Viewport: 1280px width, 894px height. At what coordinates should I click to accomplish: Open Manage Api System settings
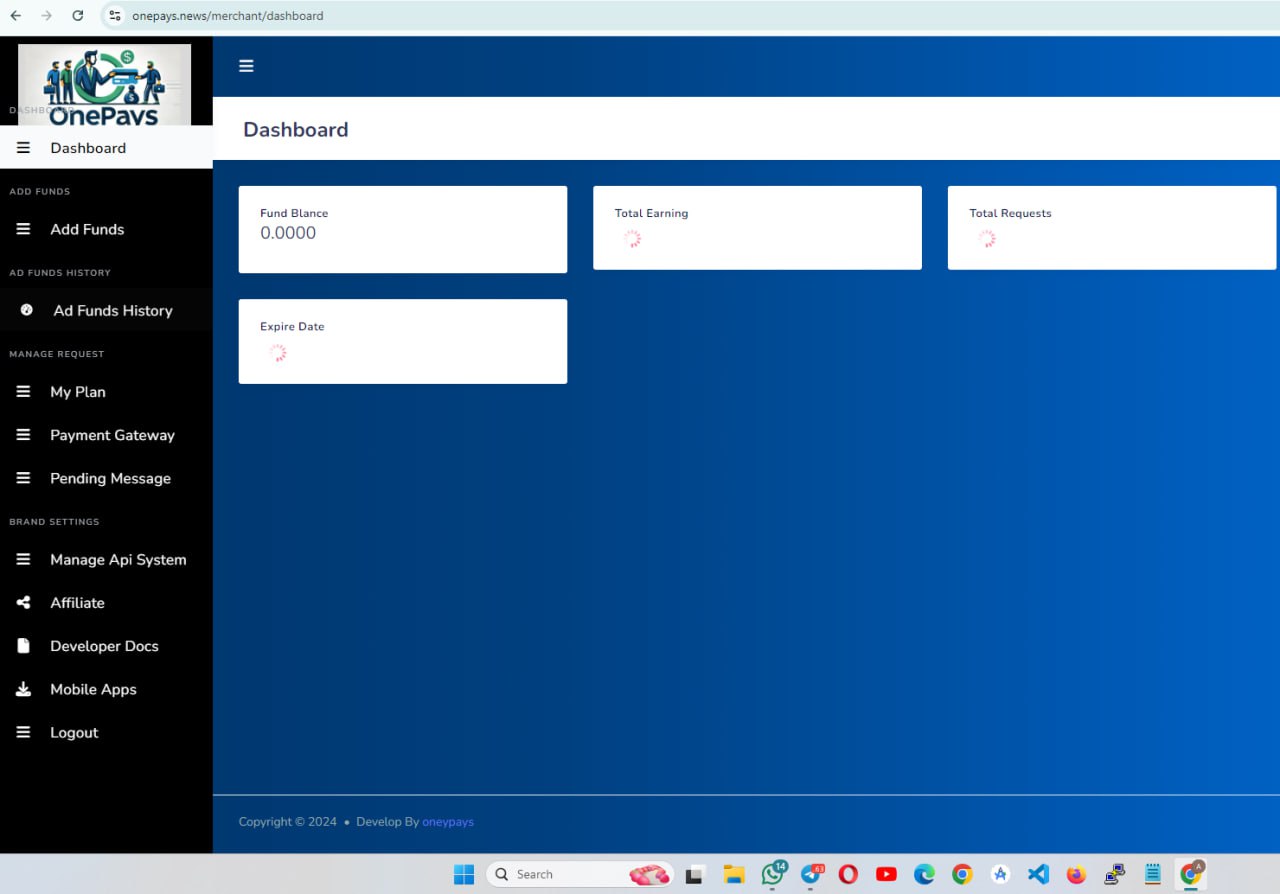click(118, 560)
